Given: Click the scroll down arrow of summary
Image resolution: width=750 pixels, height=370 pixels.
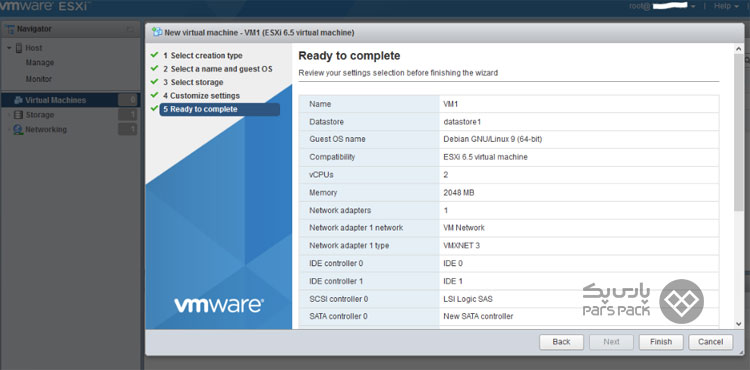Looking at the screenshot, I should pyautogui.click(x=739, y=324).
